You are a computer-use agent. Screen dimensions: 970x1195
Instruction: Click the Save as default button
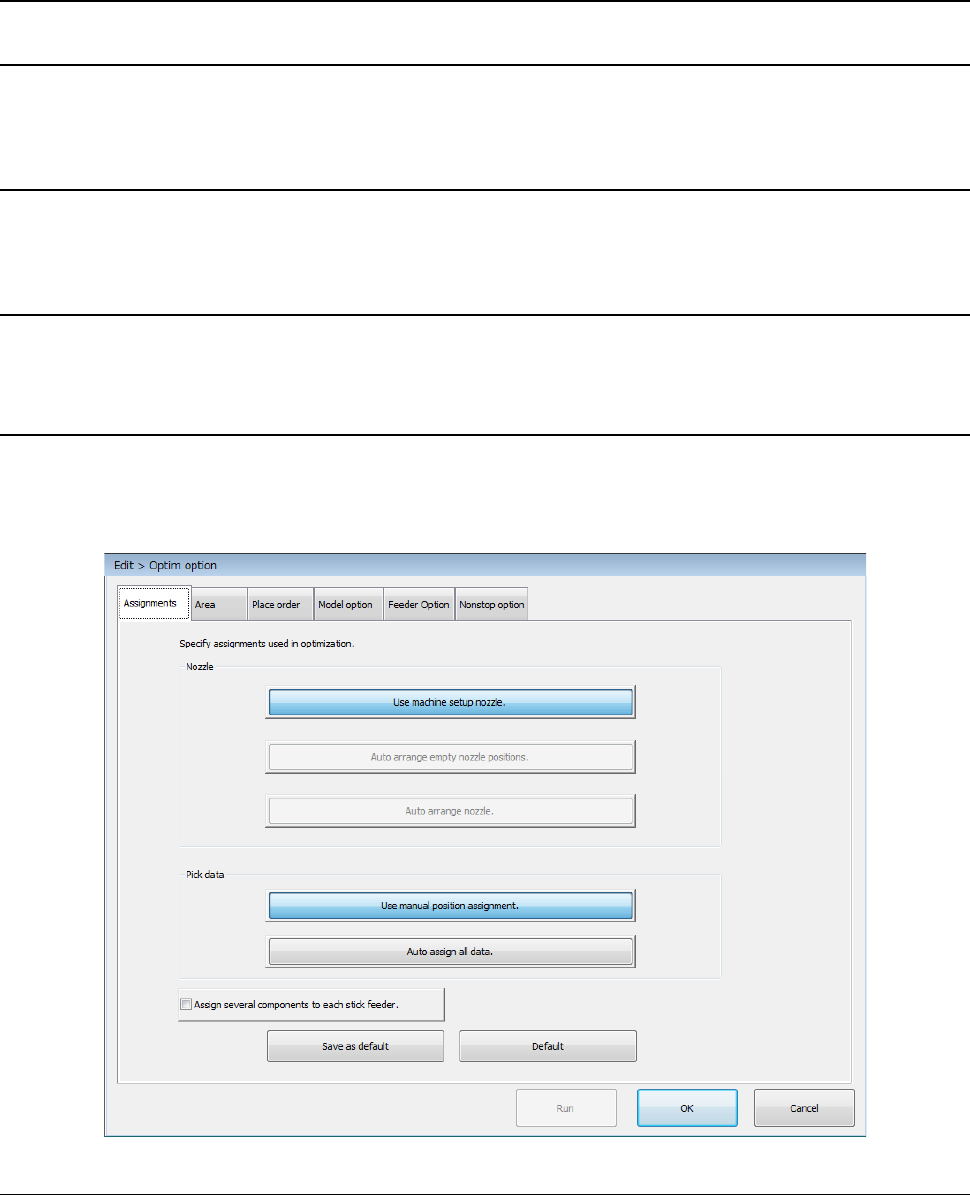pyautogui.click(x=355, y=1046)
